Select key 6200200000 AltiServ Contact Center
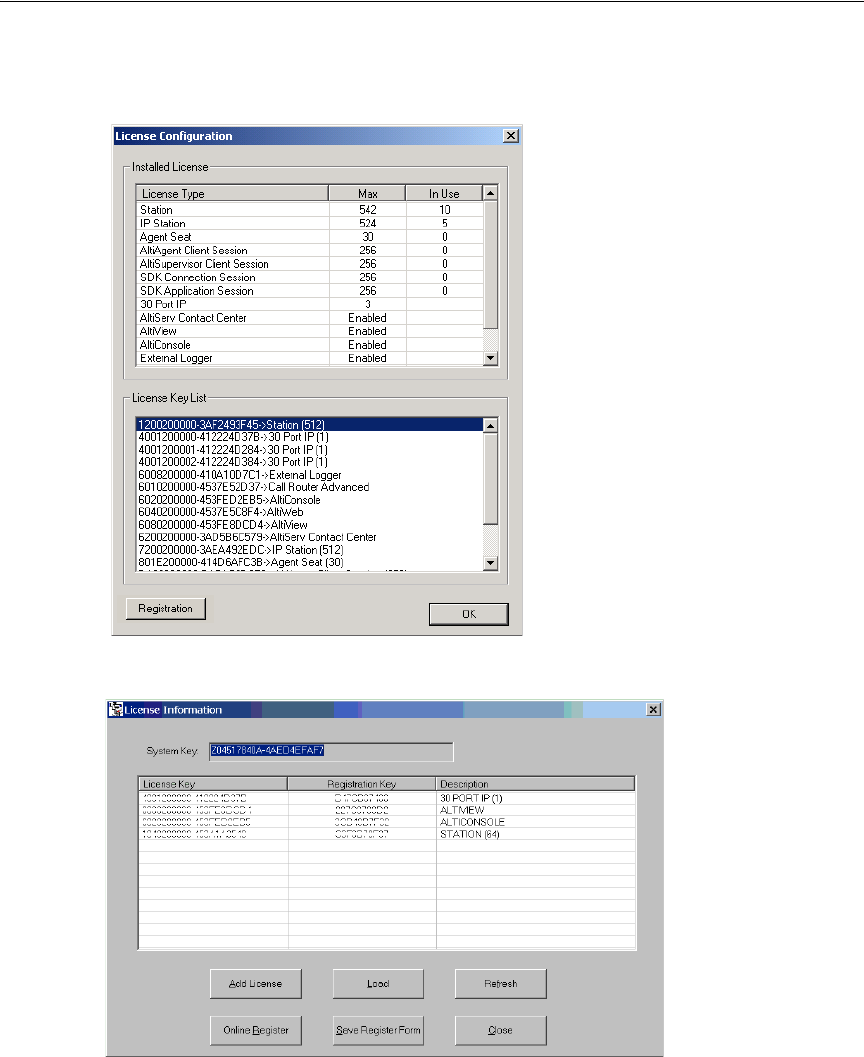This screenshot has width=864, height=1057. (x=310, y=537)
